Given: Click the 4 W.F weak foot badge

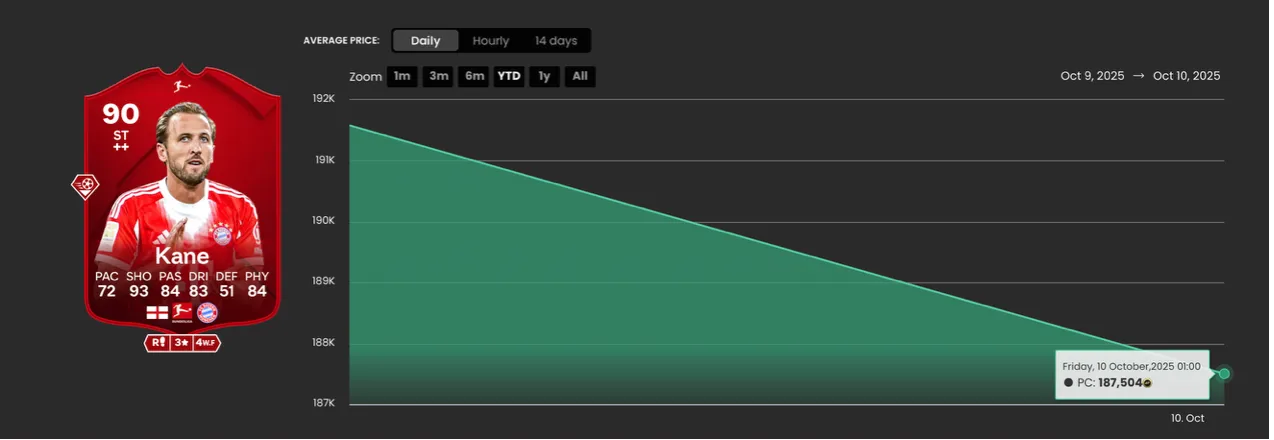Looking at the screenshot, I should (x=207, y=343).
